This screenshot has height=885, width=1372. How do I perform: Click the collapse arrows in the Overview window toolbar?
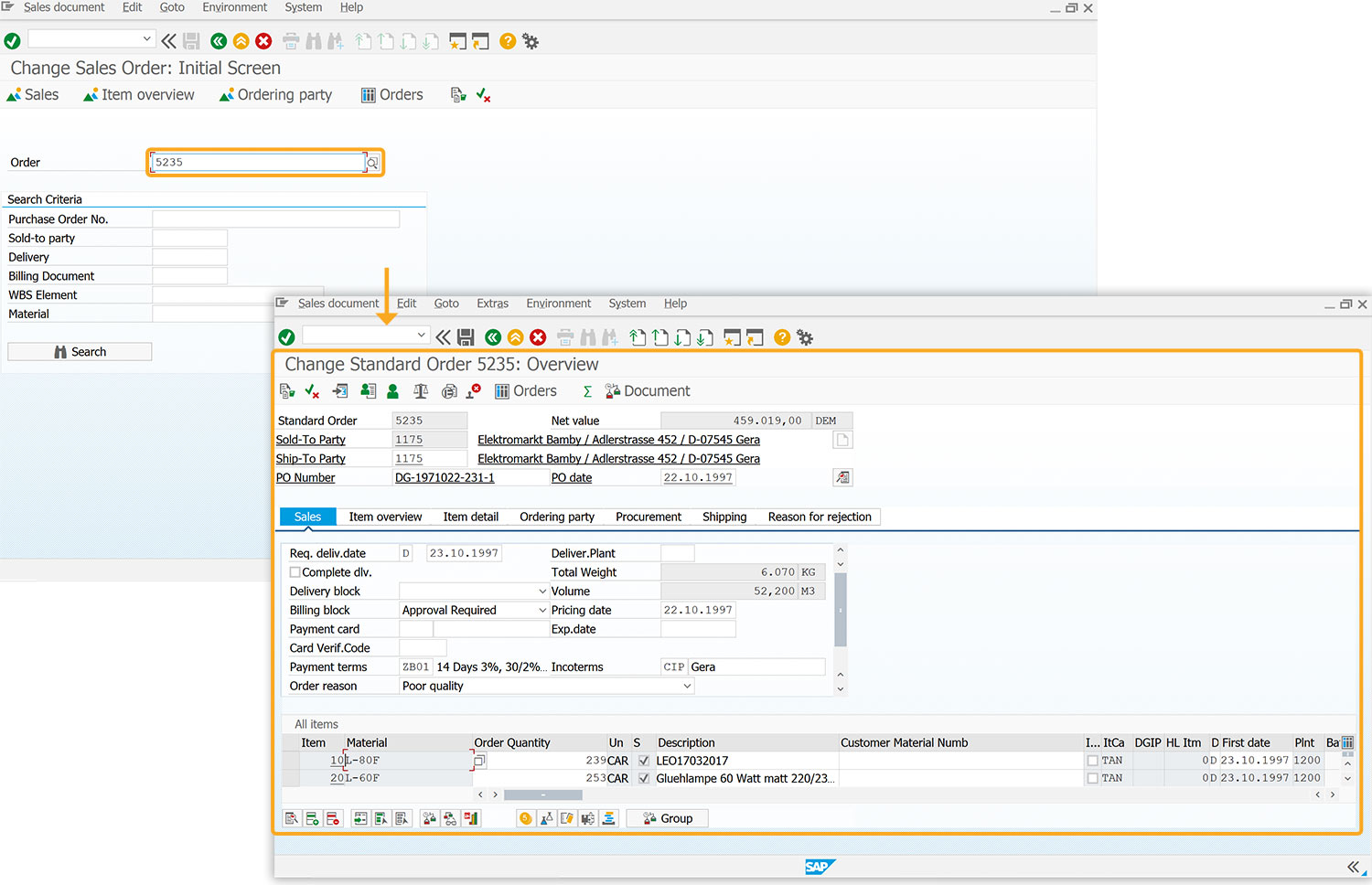coord(443,337)
